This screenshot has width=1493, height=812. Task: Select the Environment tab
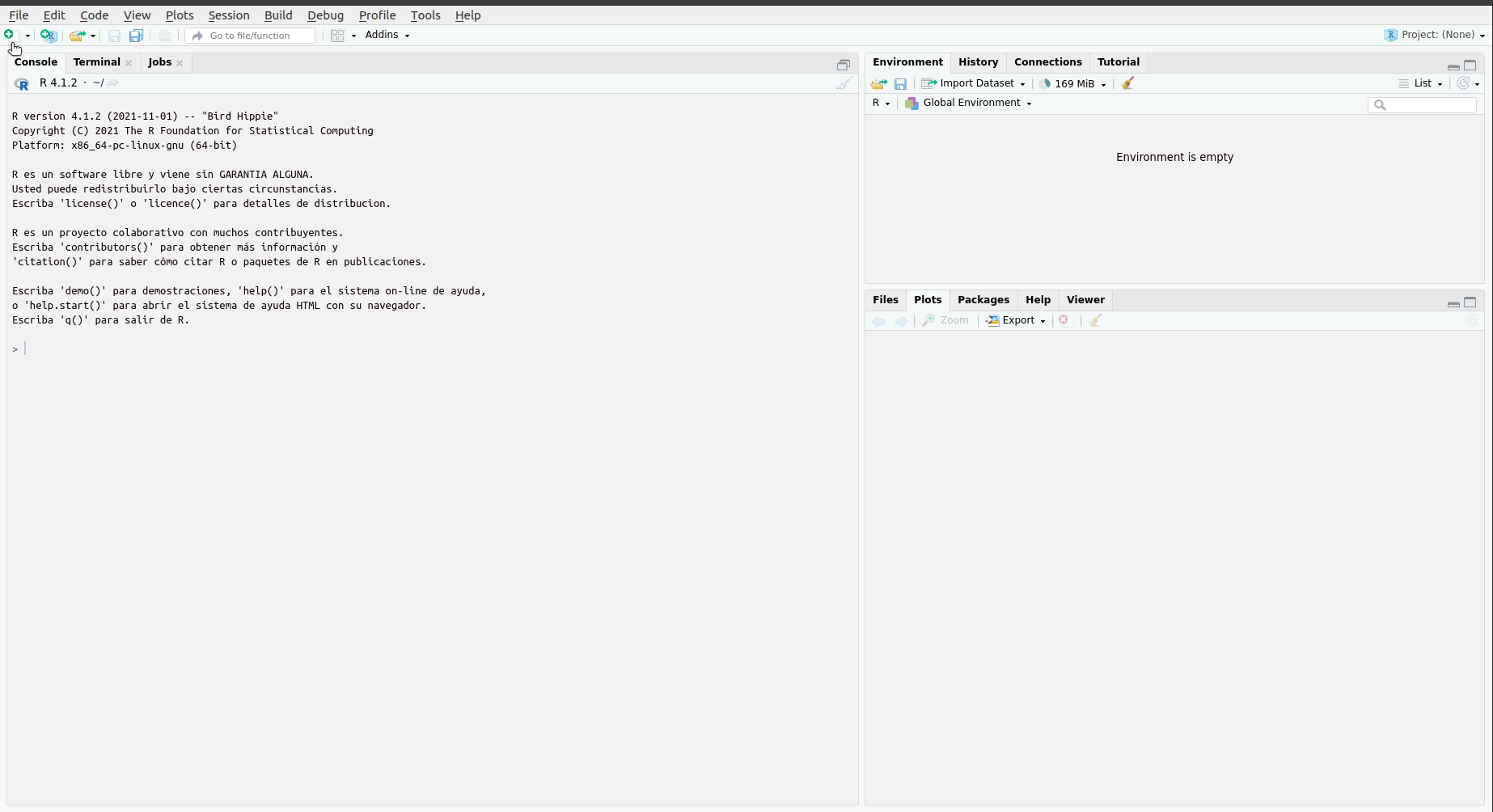[907, 62]
